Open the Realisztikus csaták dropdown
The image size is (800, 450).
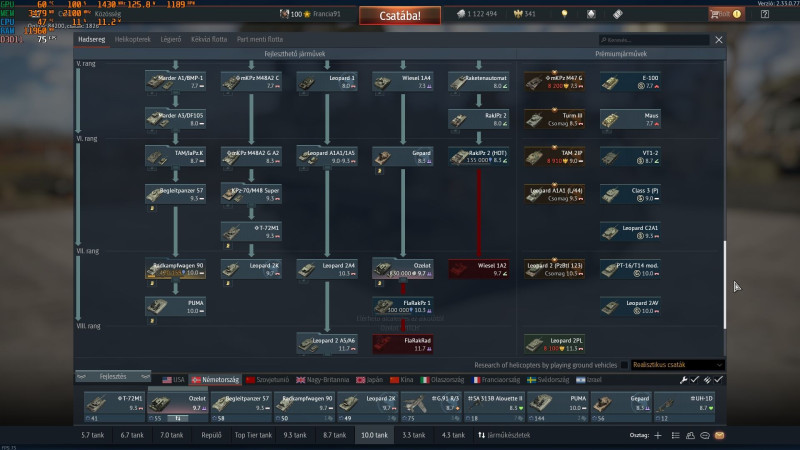(x=678, y=365)
